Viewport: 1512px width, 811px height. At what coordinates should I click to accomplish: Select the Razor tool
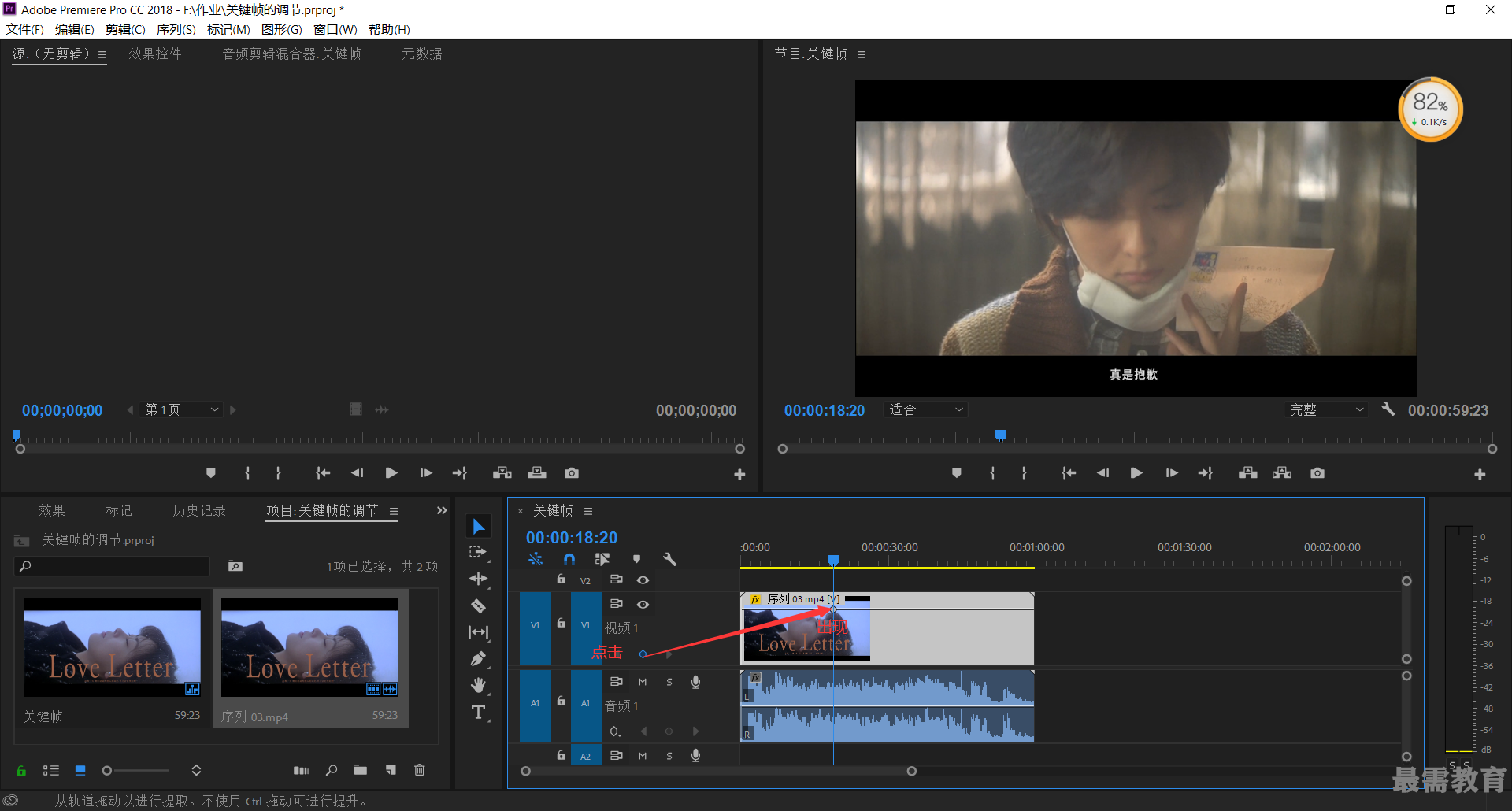[479, 605]
